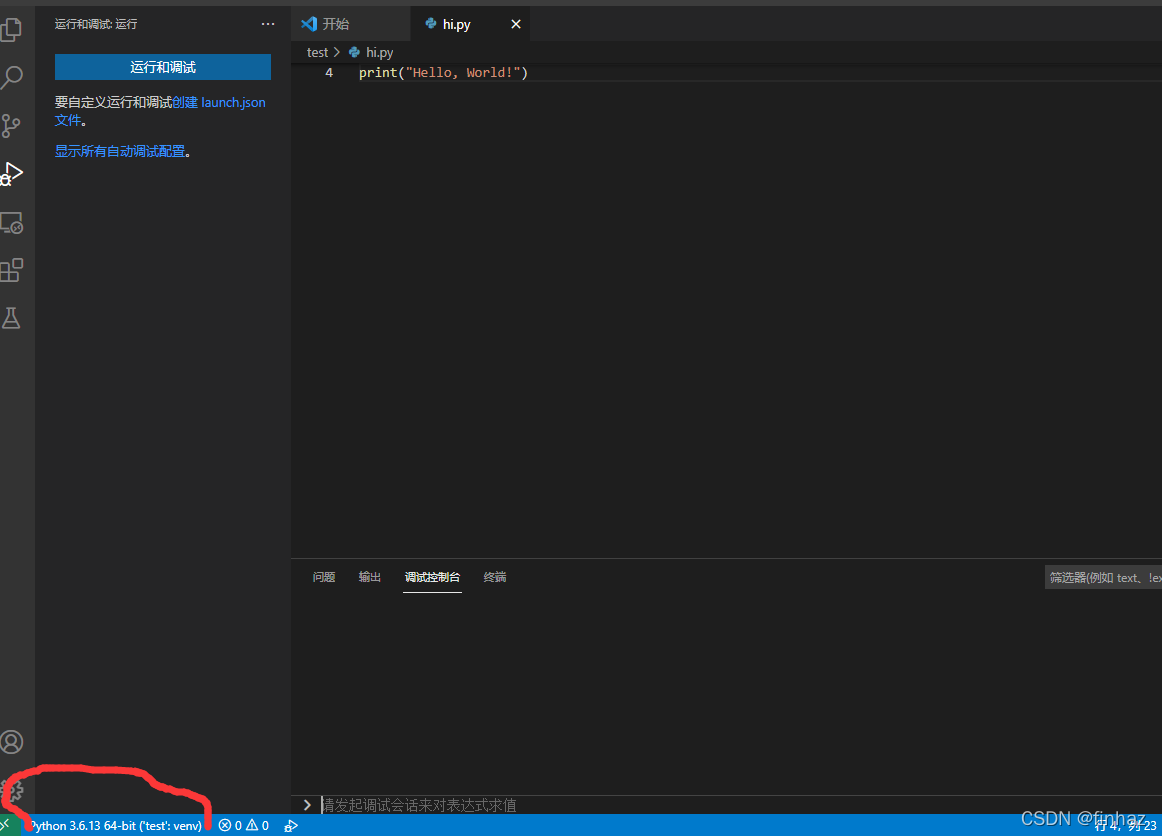Open errors and warnings count in status bar
Screen dimensions: 1162x836
point(244,826)
